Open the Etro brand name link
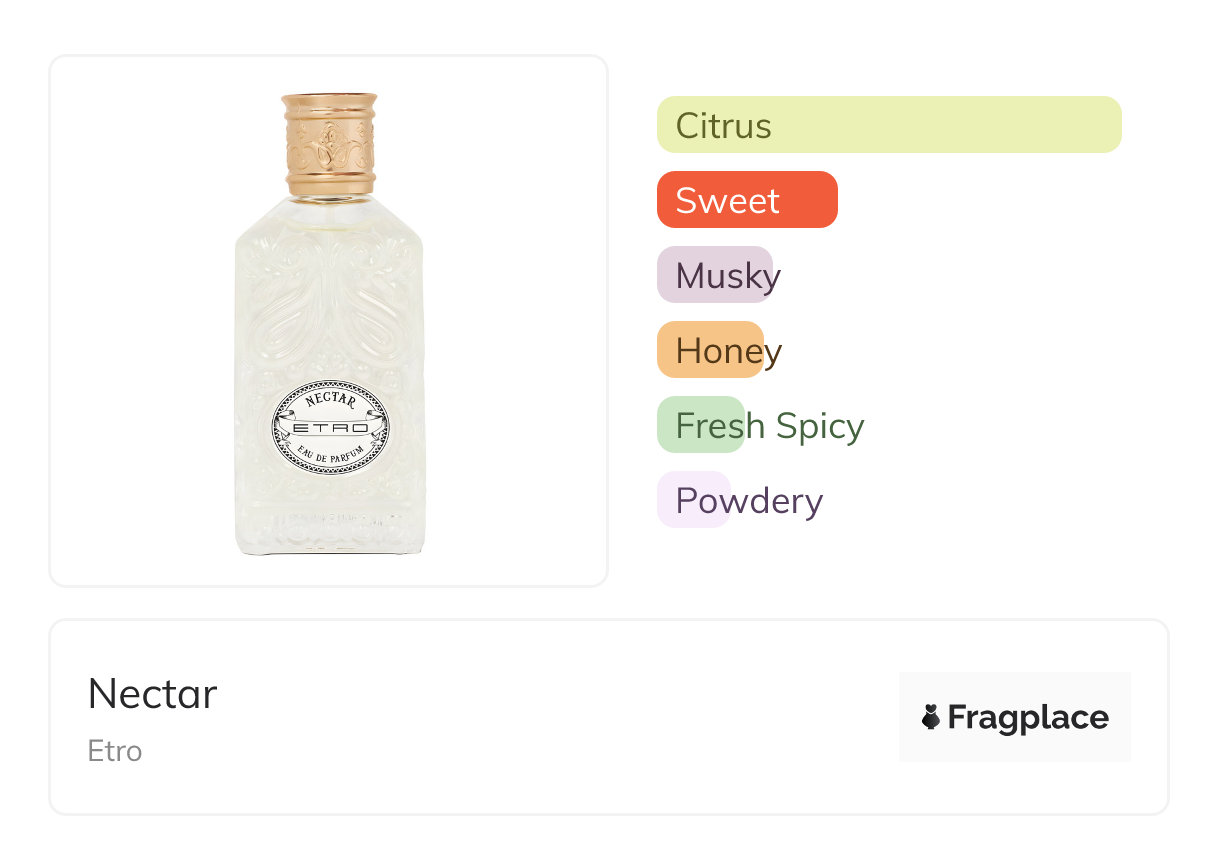 click(115, 751)
